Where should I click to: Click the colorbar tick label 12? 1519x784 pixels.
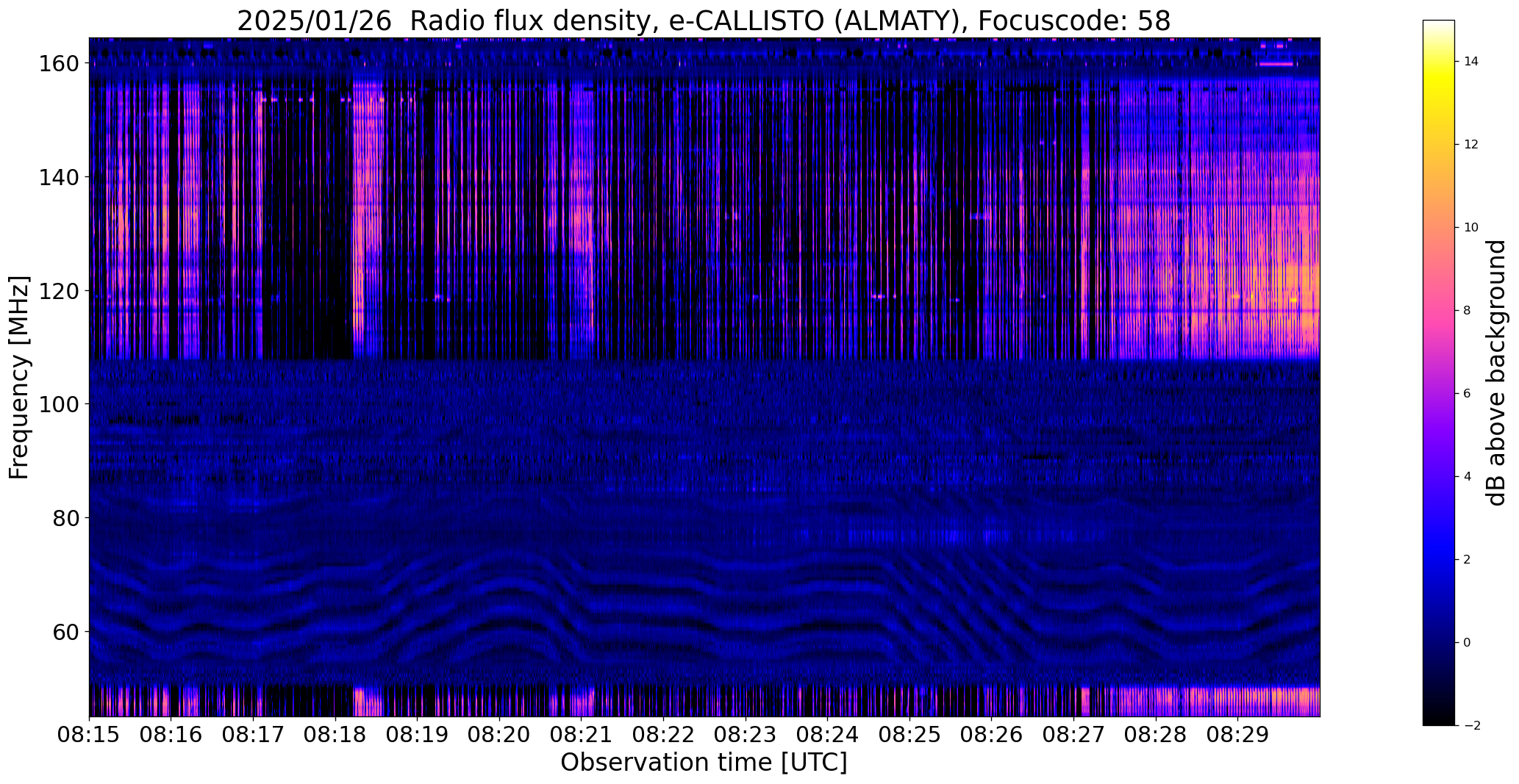coord(1471,145)
